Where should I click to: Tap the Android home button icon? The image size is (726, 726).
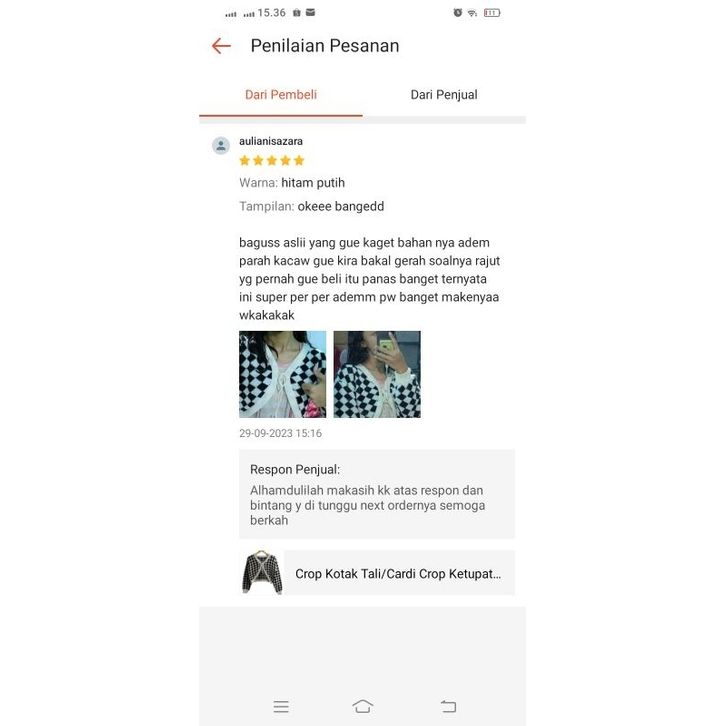pyautogui.click(x=363, y=706)
